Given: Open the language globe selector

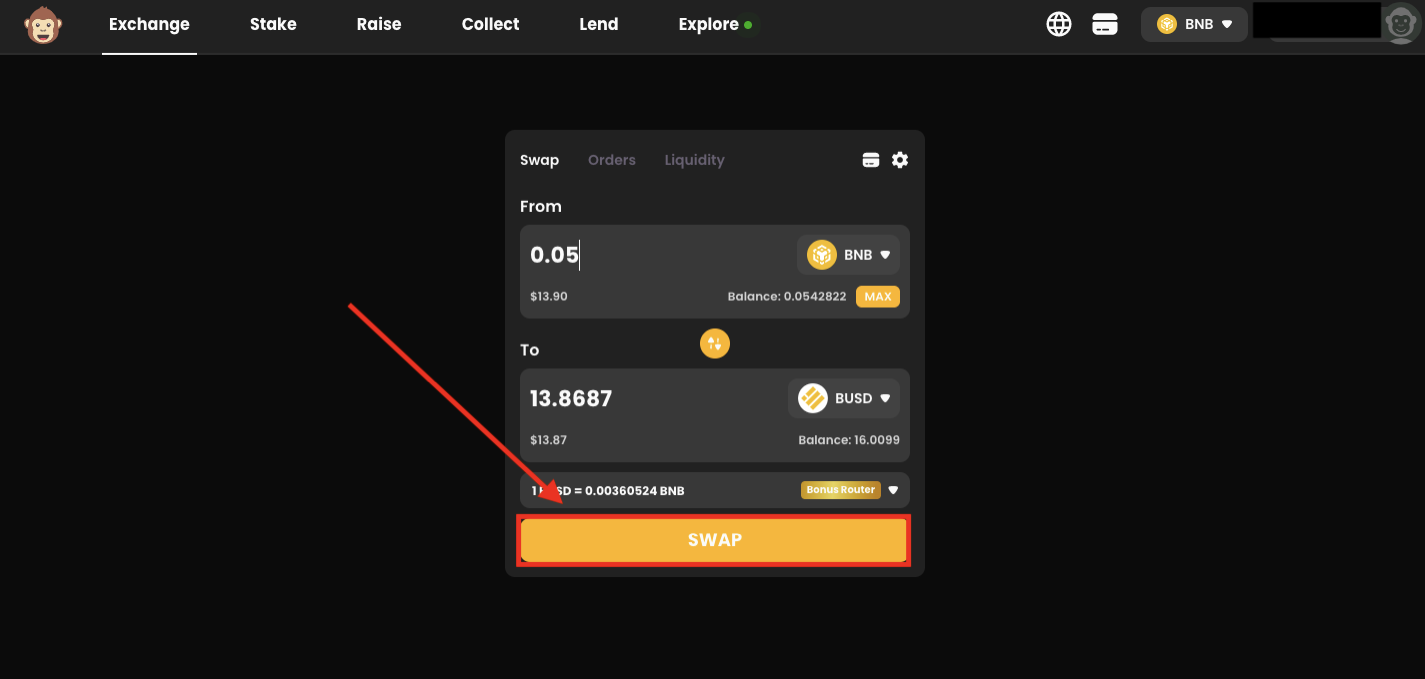Looking at the screenshot, I should [x=1059, y=24].
